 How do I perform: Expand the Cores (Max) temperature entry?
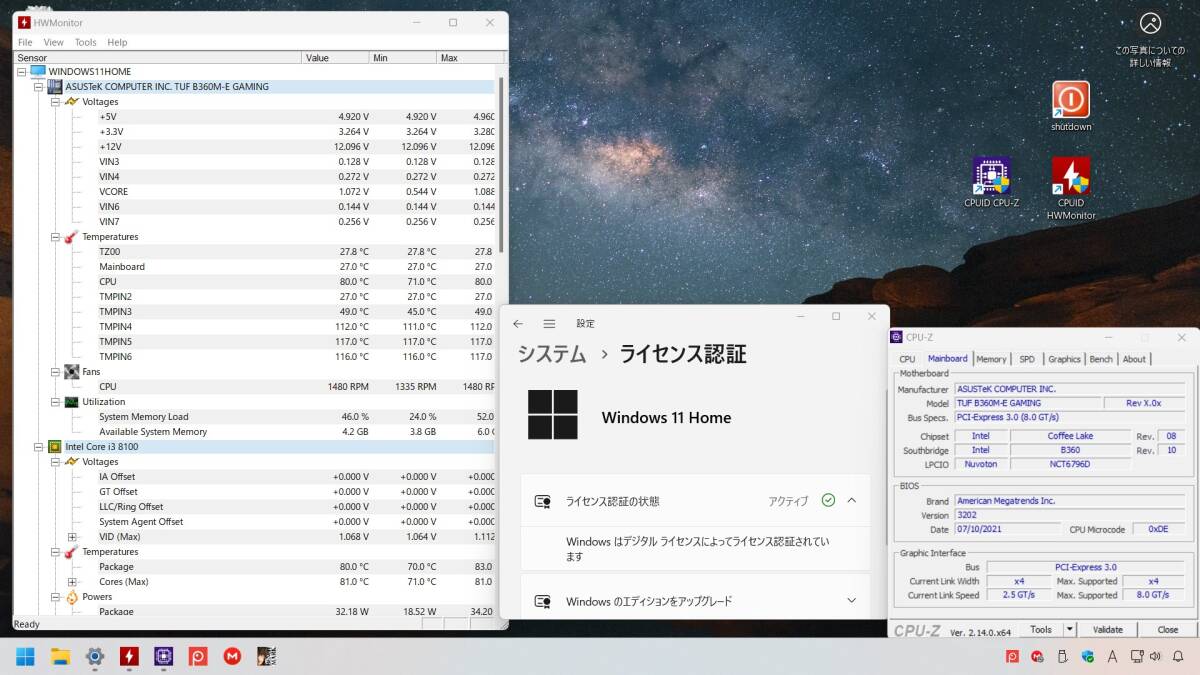(x=72, y=582)
